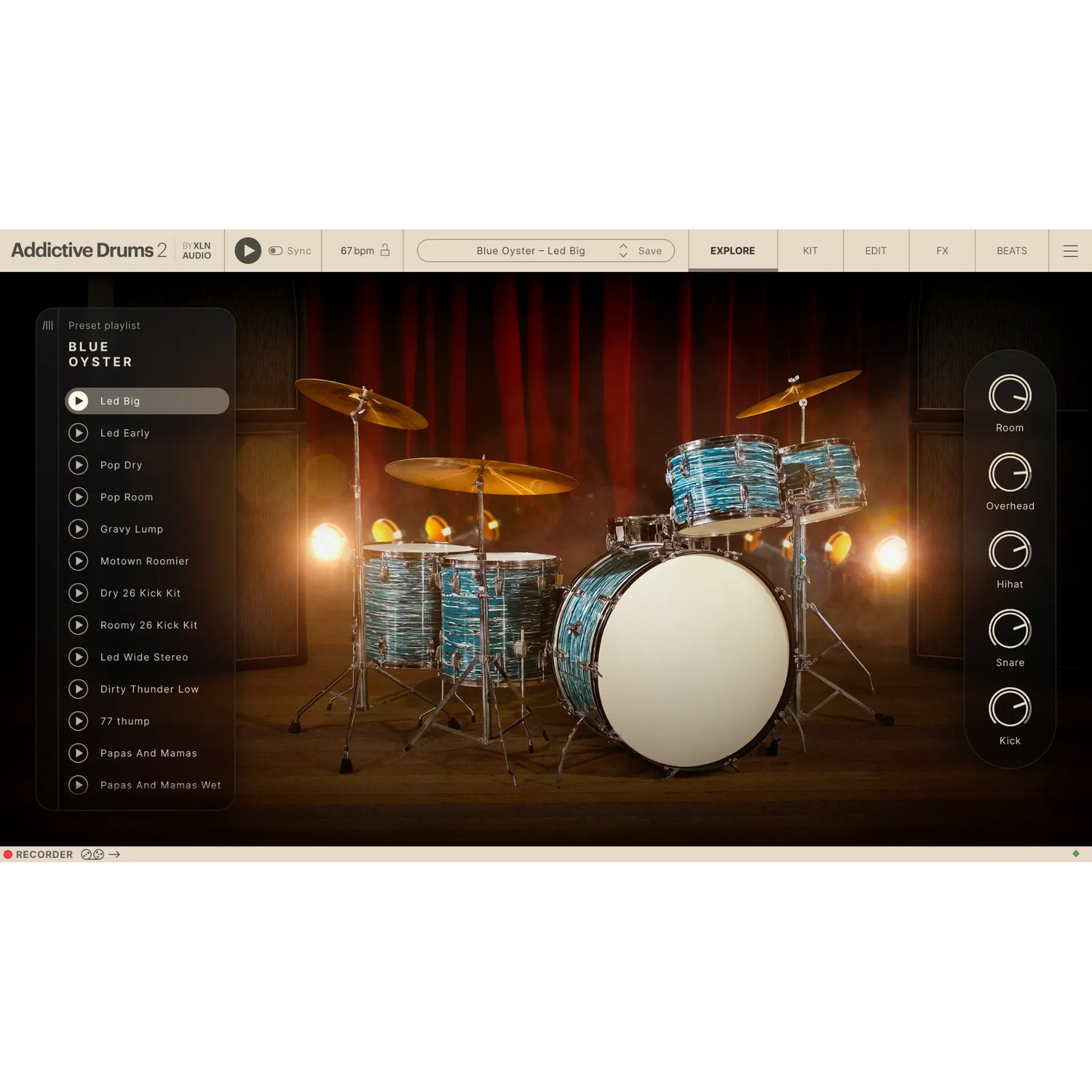Select the 77 thump preset name

coord(125,721)
